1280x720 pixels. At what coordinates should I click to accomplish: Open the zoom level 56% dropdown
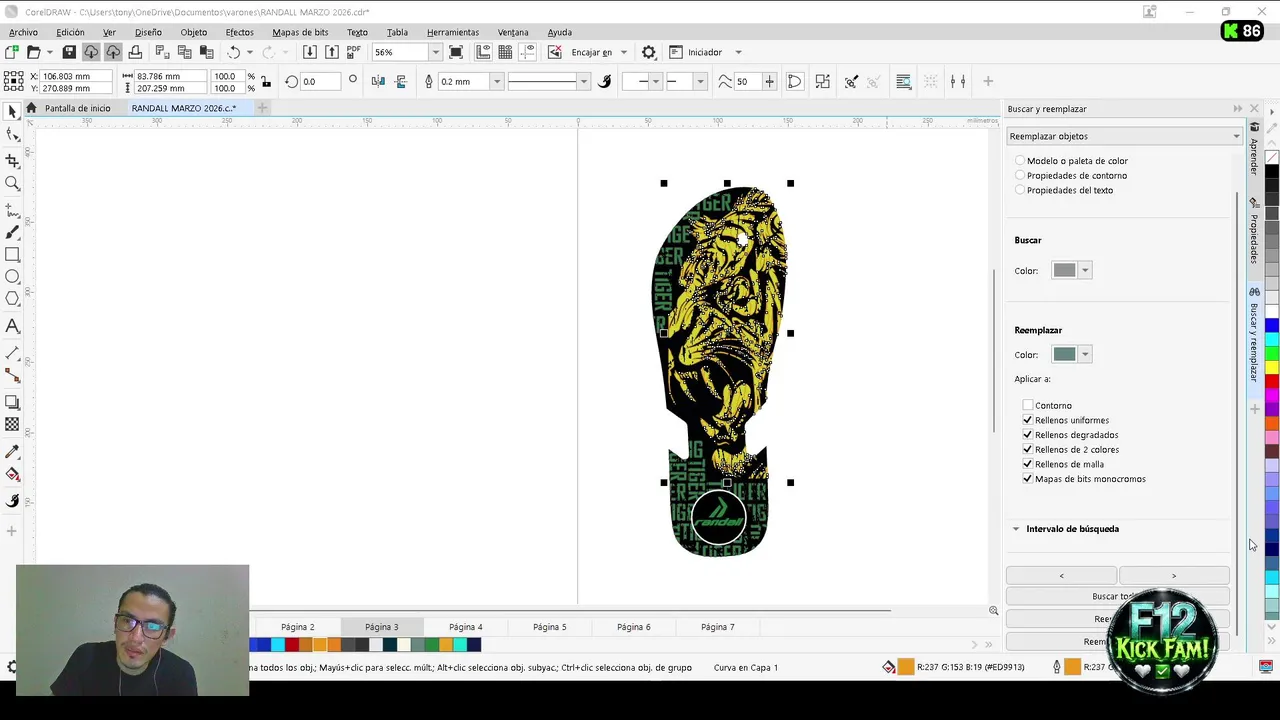[x=435, y=52]
